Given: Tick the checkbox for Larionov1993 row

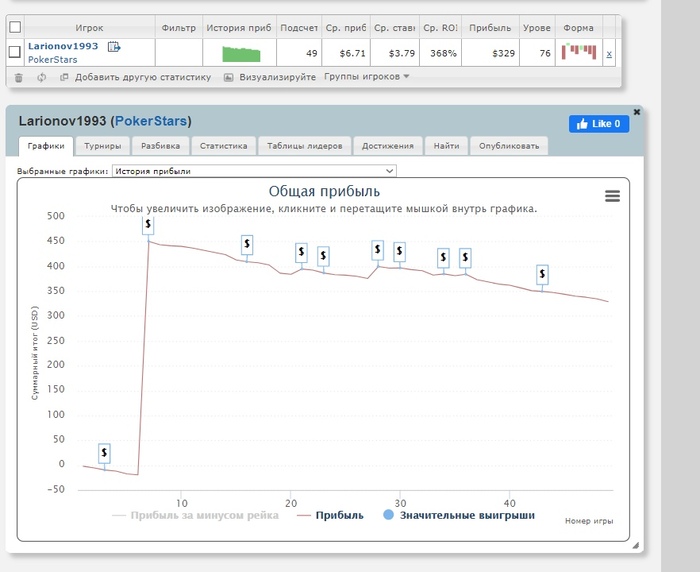Looking at the screenshot, I should [x=15, y=52].
